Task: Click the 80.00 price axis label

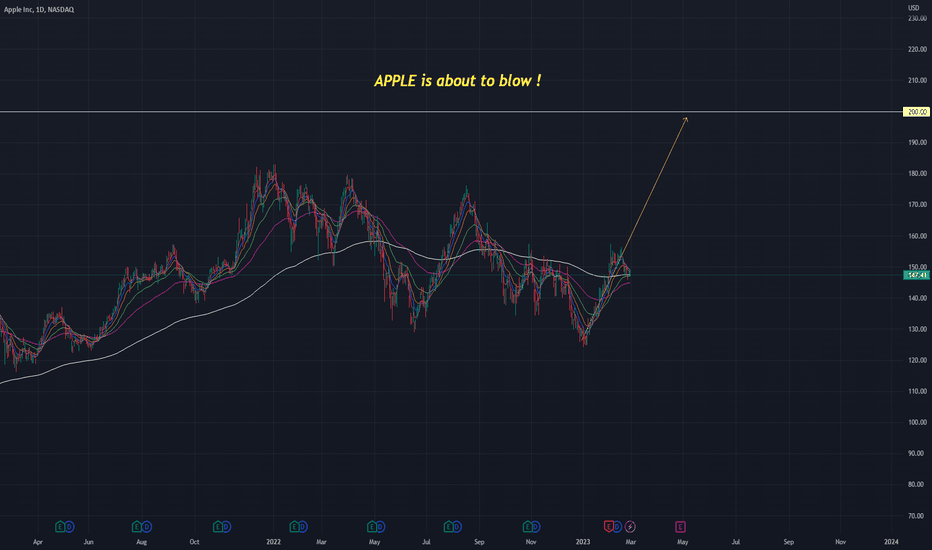Action: 918,485
